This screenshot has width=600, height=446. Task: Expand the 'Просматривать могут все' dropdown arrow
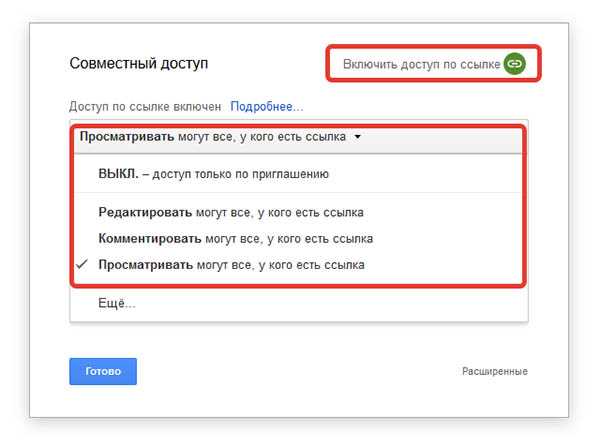pyautogui.click(x=357, y=137)
